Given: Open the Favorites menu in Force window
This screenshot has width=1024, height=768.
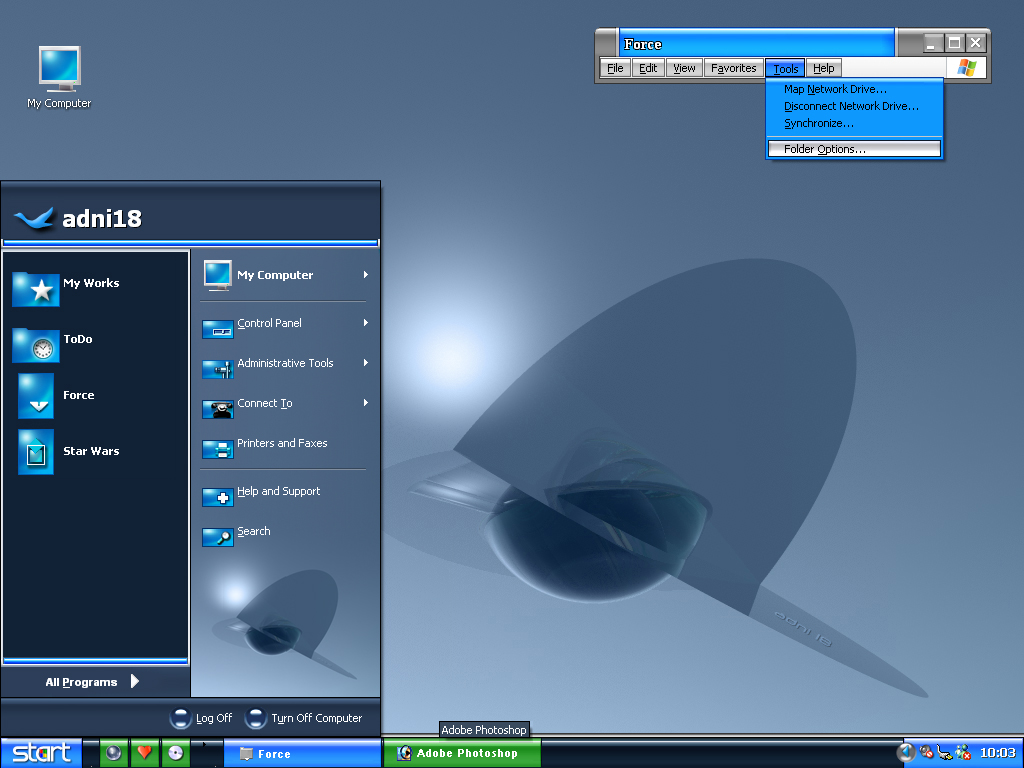Looking at the screenshot, I should 733,68.
